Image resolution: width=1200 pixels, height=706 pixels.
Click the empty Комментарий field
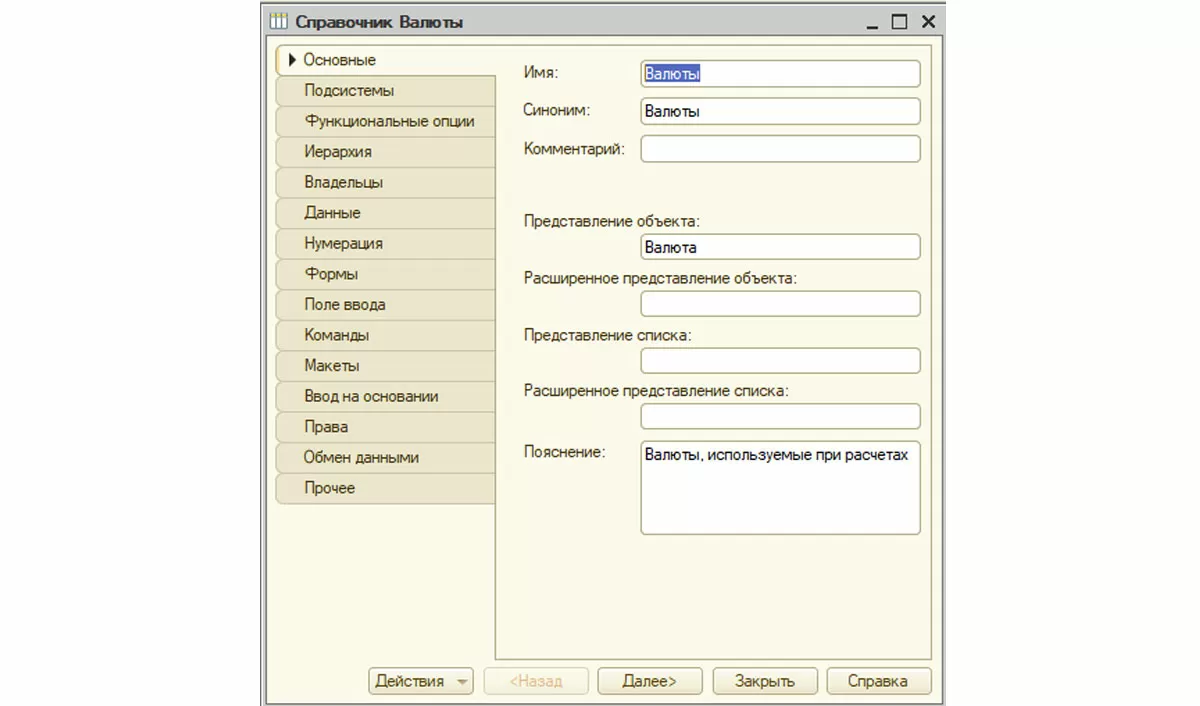(780, 149)
